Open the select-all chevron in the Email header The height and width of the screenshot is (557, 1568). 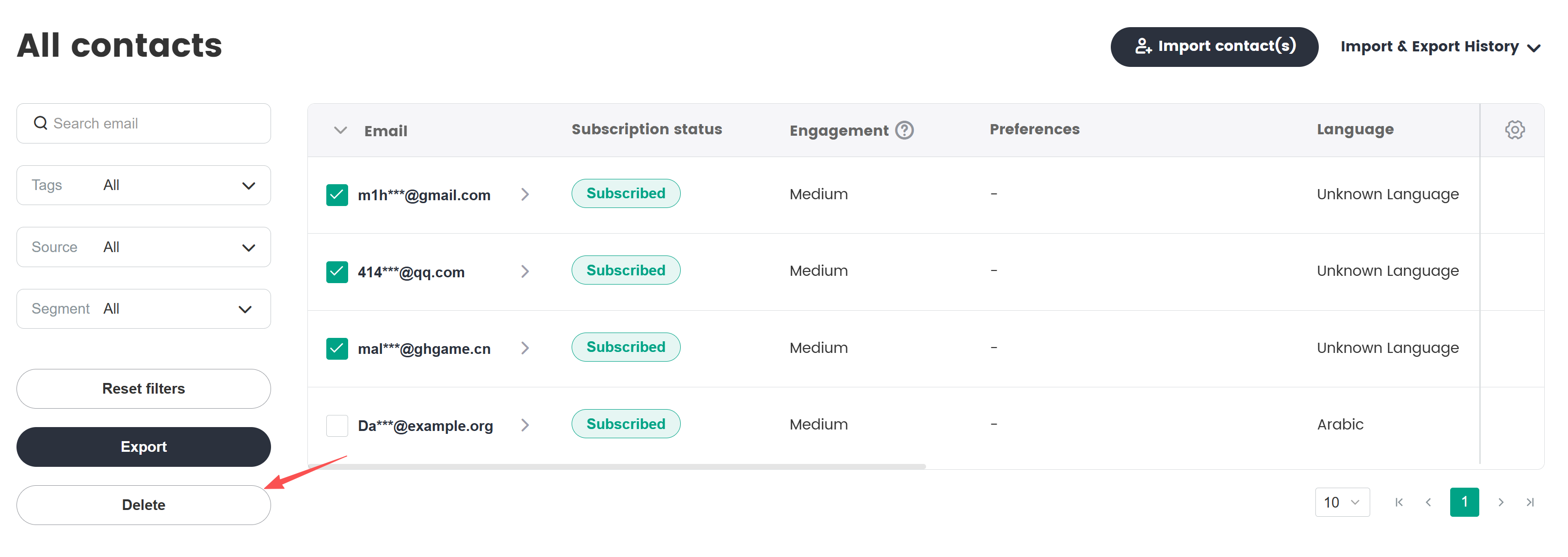[340, 129]
